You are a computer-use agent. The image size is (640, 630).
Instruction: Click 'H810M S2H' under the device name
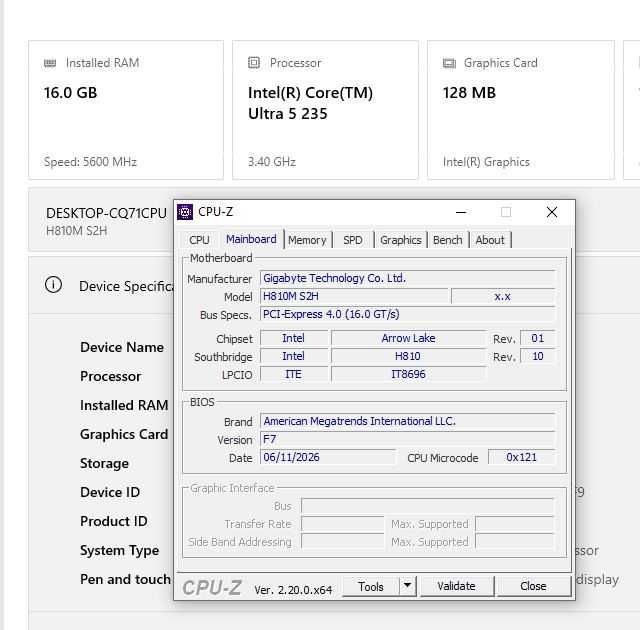pos(76,231)
